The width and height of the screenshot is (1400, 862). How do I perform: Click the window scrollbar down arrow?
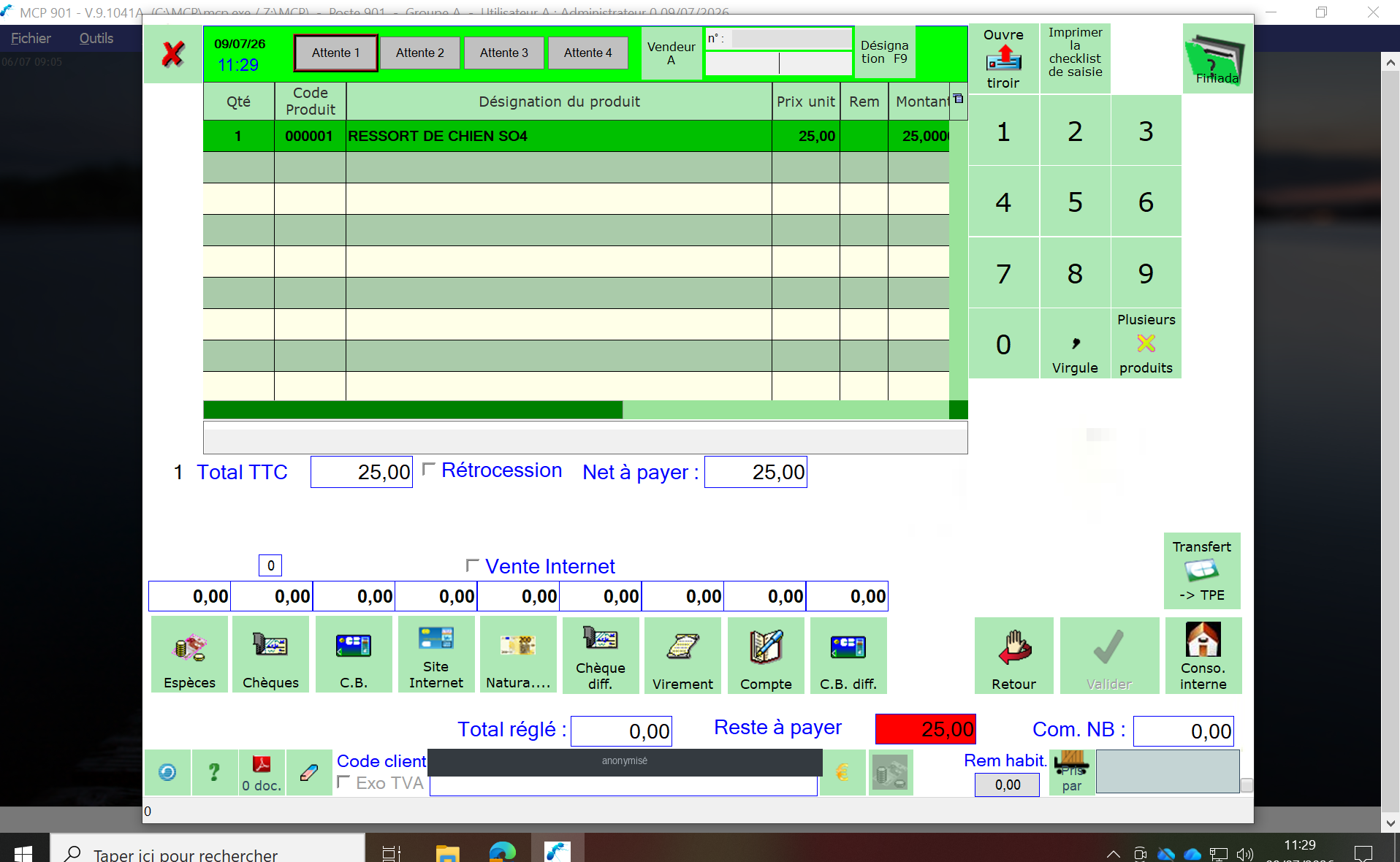pyautogui.click(x=1391, y=823)
